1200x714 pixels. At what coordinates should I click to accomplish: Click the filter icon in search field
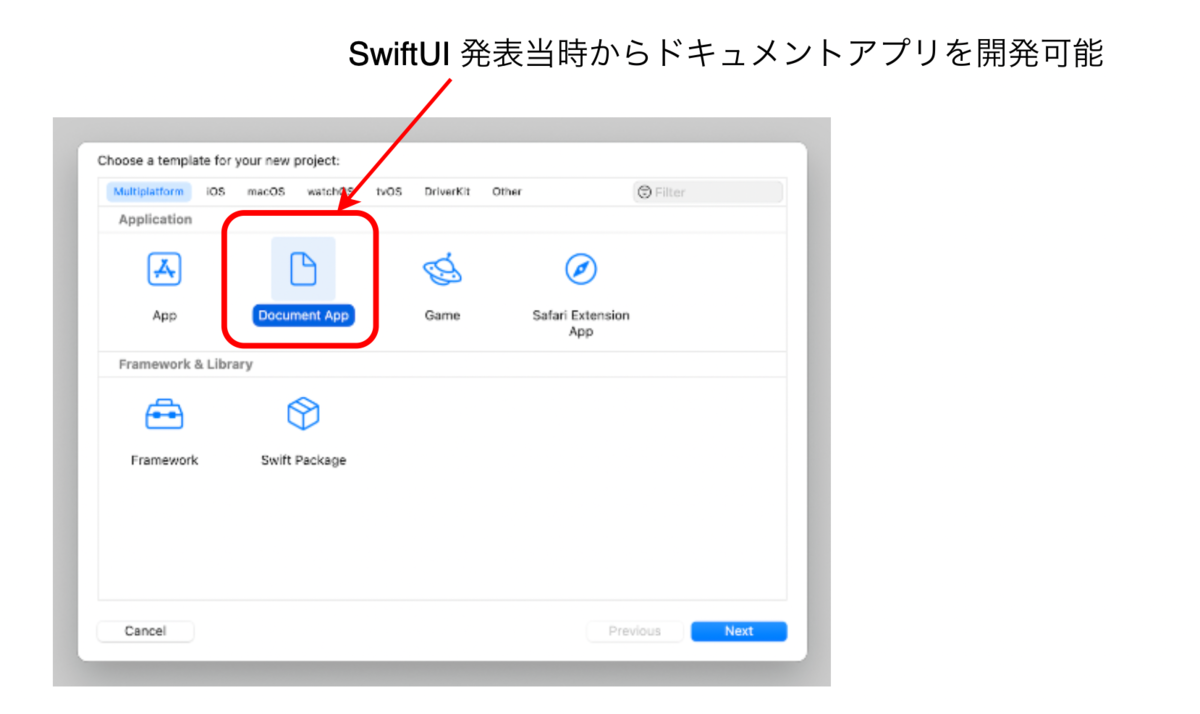tap(645, 192)
